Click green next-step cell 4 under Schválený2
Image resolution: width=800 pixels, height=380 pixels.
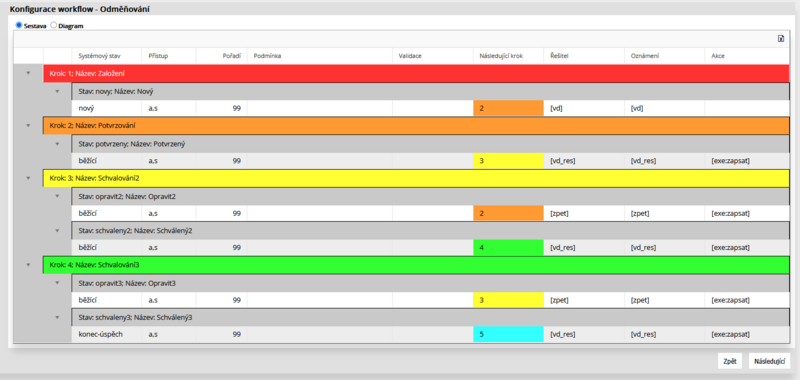tap(508, 248)
